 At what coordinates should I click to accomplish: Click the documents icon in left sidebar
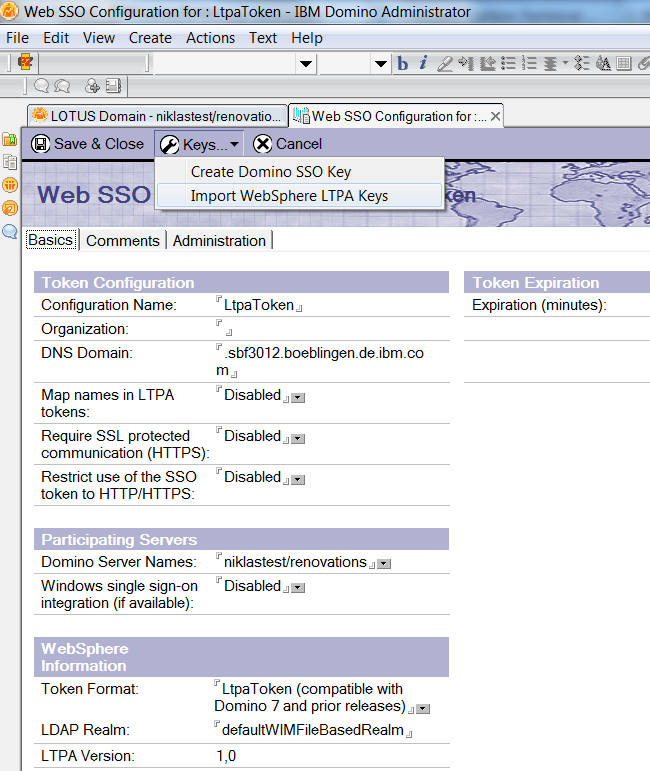(x=10, y=162)
